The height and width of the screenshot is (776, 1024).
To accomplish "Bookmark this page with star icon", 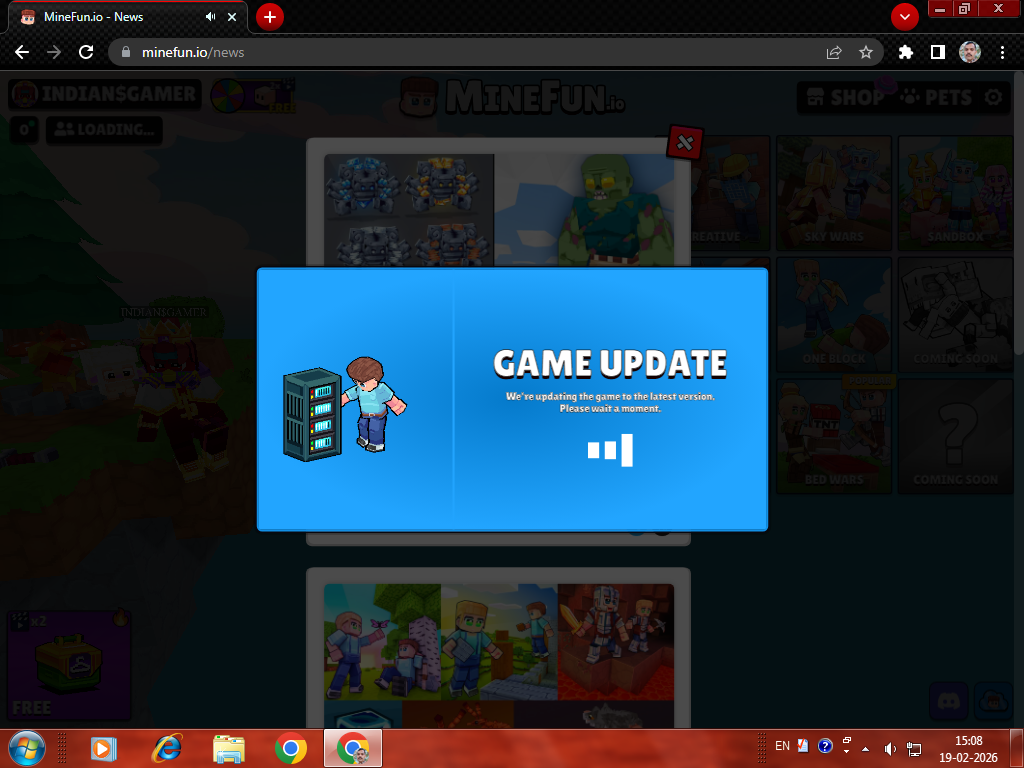I will (x=866, y=52).
